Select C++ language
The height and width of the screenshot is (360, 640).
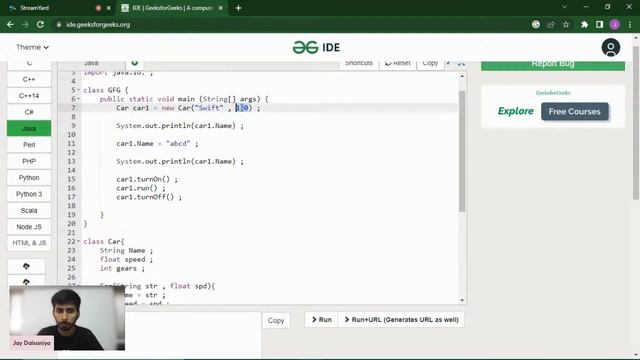click(29, 79)
